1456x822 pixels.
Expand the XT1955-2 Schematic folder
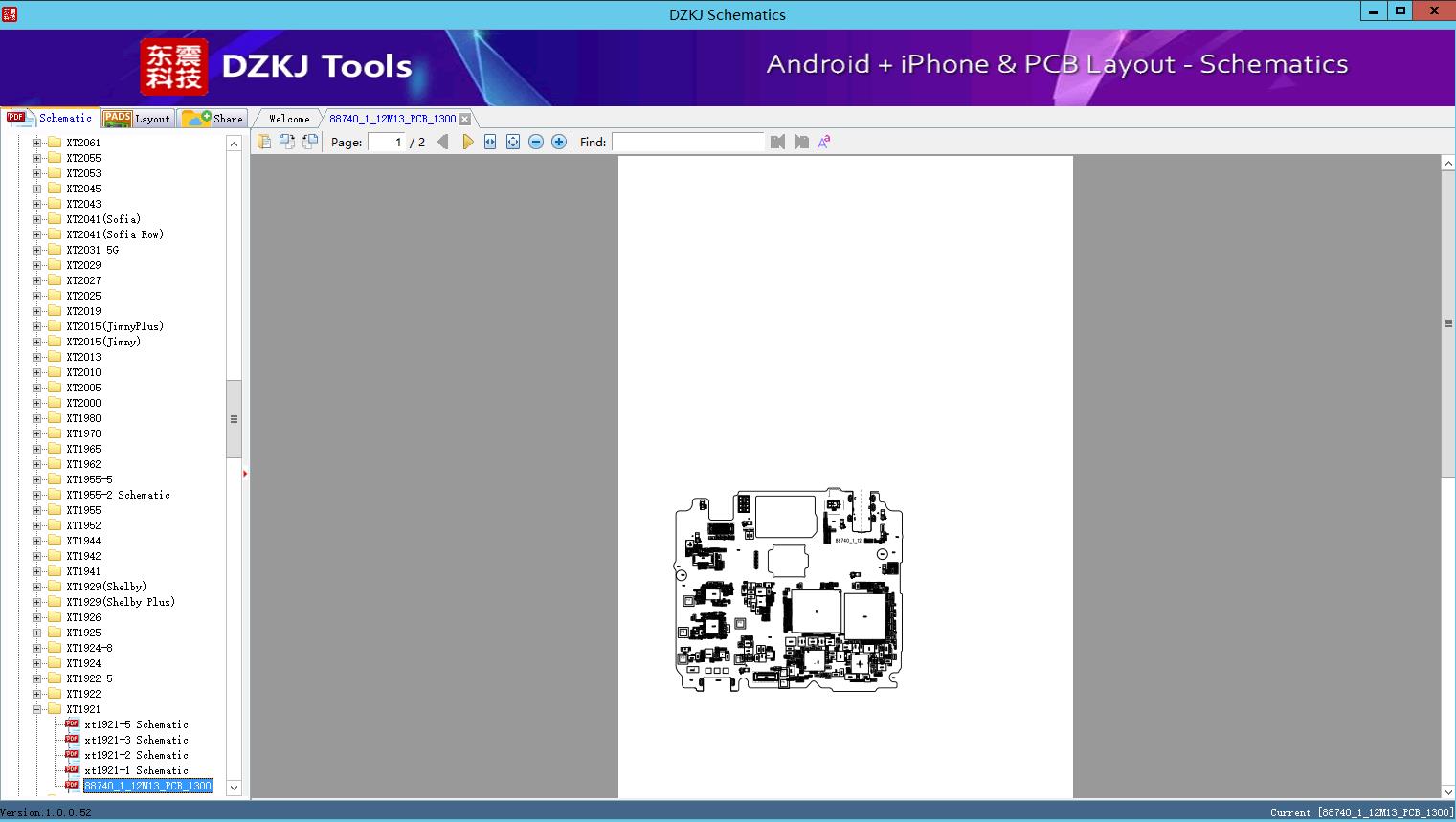click(x=37, y=495)
